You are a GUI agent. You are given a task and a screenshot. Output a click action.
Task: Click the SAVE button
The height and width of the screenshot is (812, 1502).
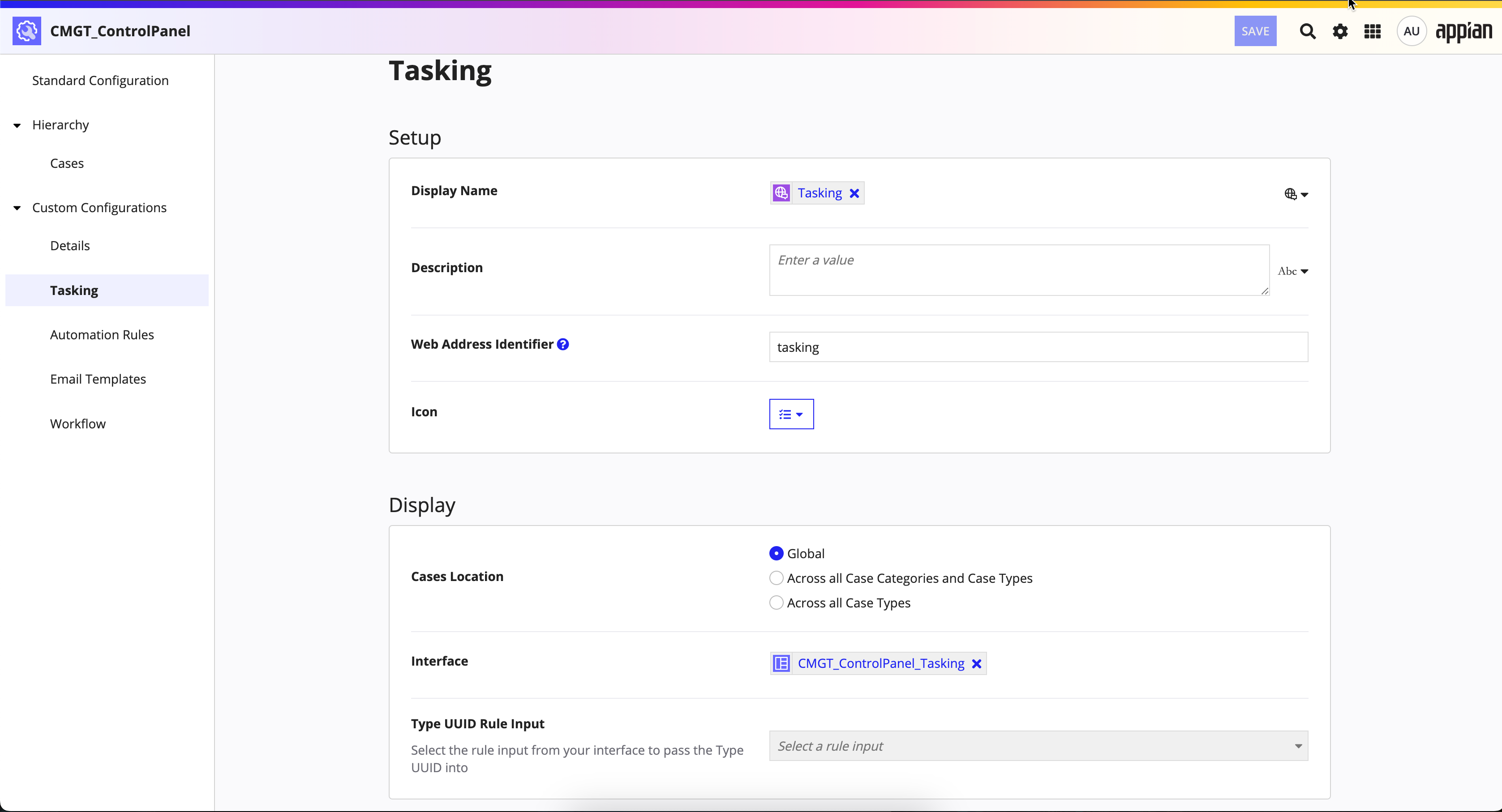[x=1255, y=31]
